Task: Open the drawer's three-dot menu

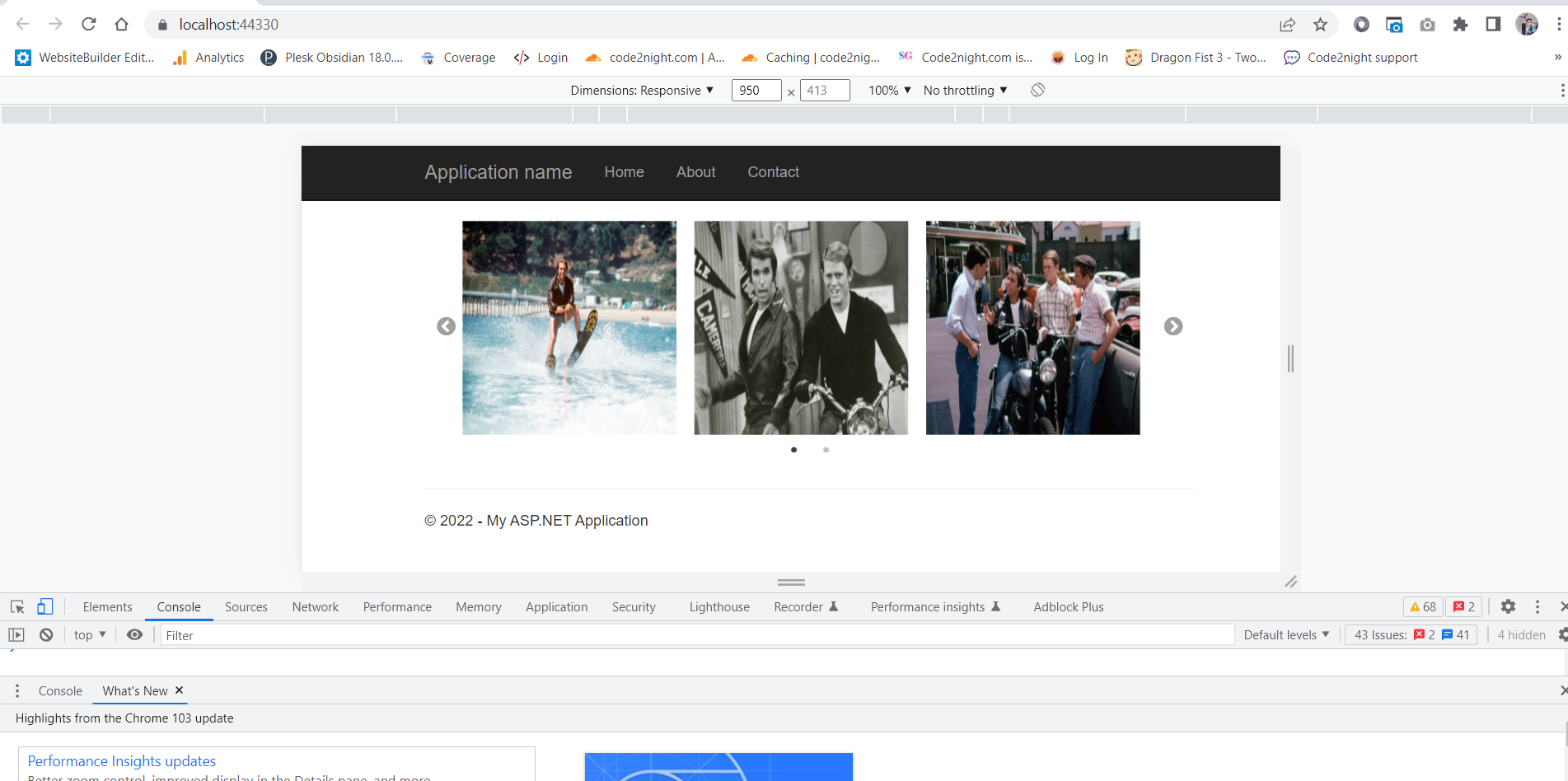Action: (17, 690)
